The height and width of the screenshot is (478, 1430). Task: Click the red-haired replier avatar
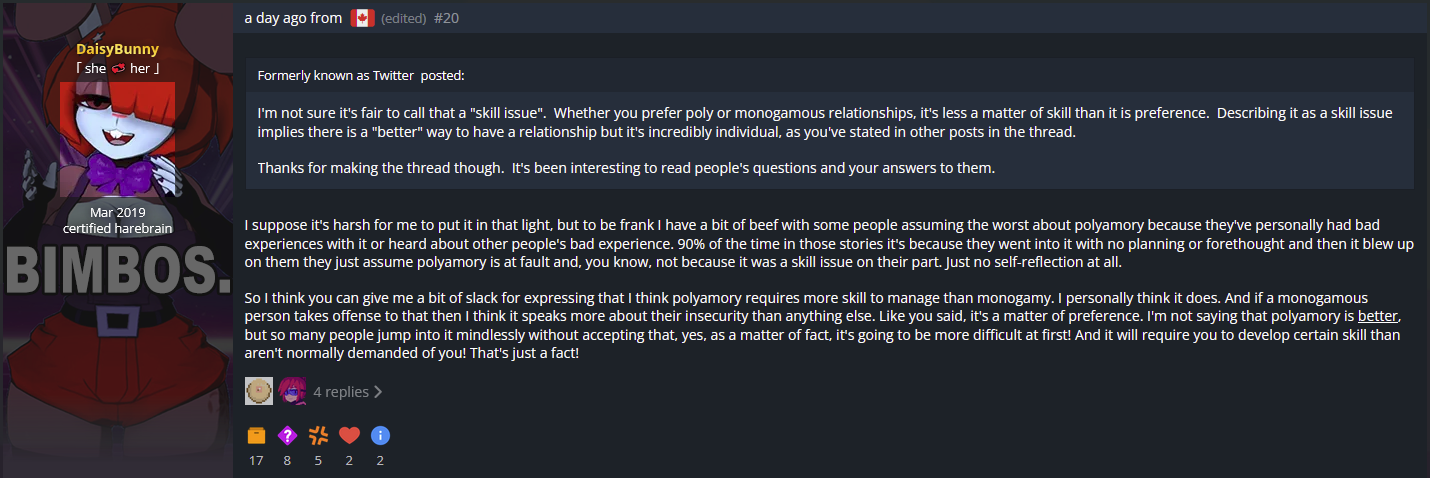(x=292, y=391)
